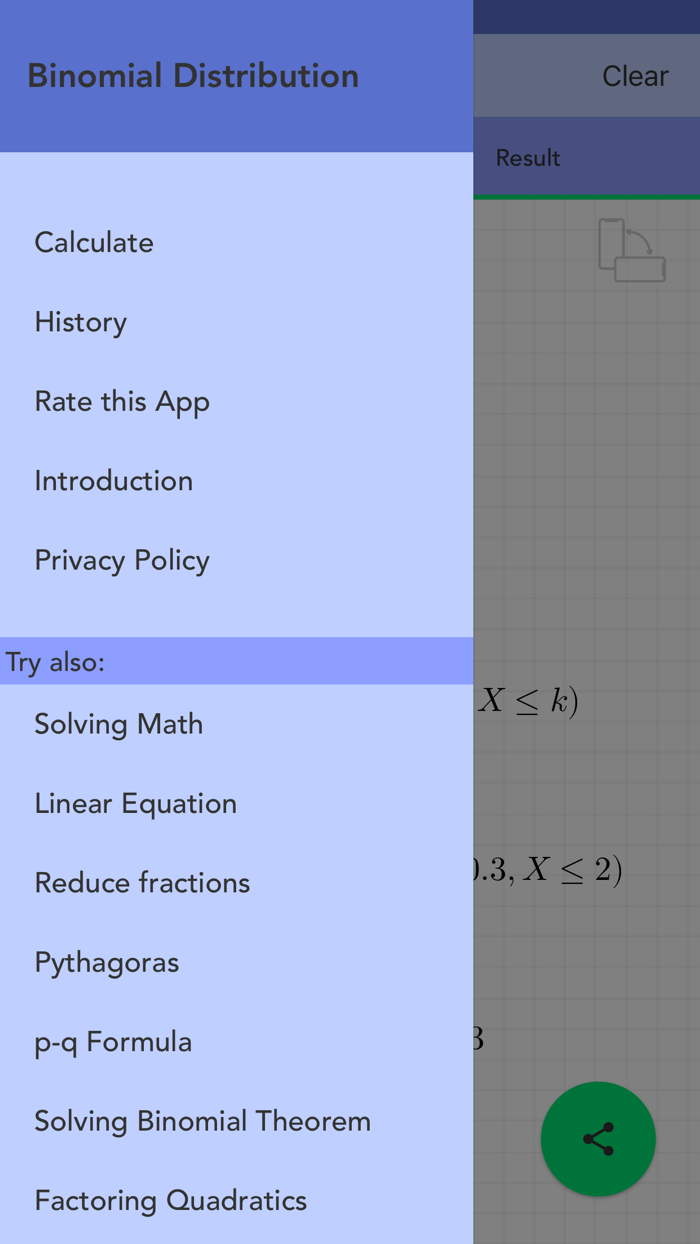This screenshot has height=1244, width=700.
Task: Open the Introduction page
Action: [x=113, y=481]
